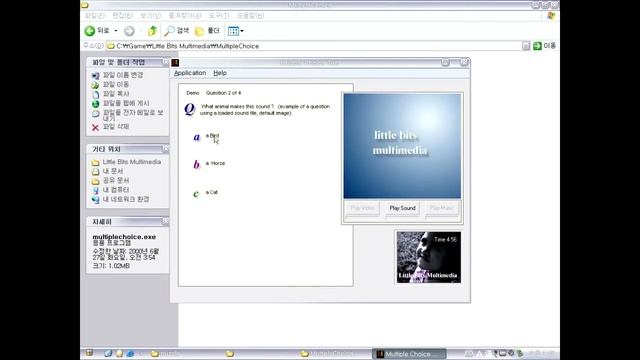Collapse the Other Places (기타 위치) panel

165,149
